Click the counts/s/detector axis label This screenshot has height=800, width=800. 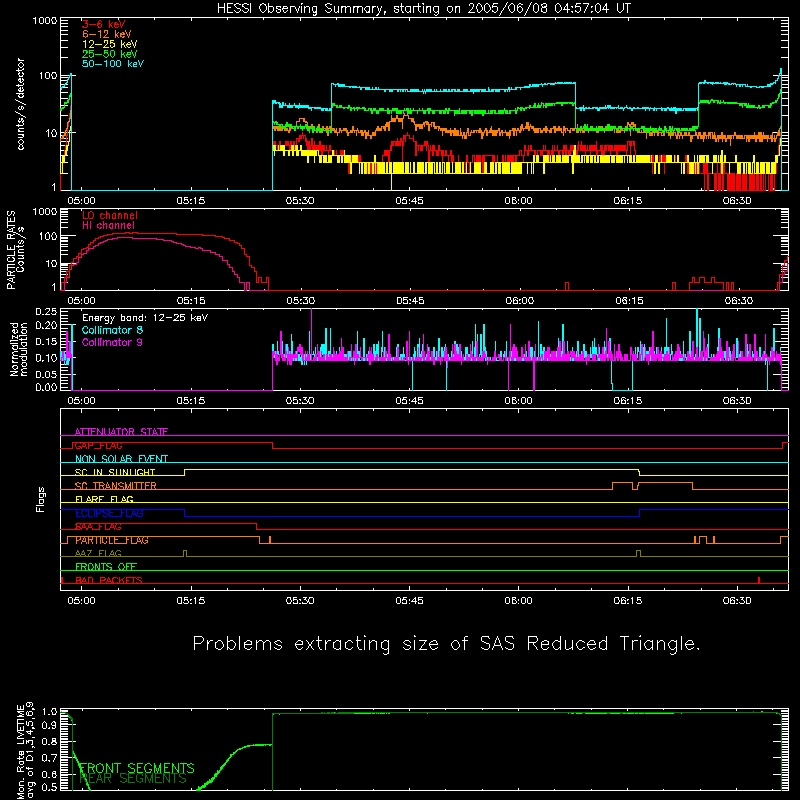click(x=21, y=104)
